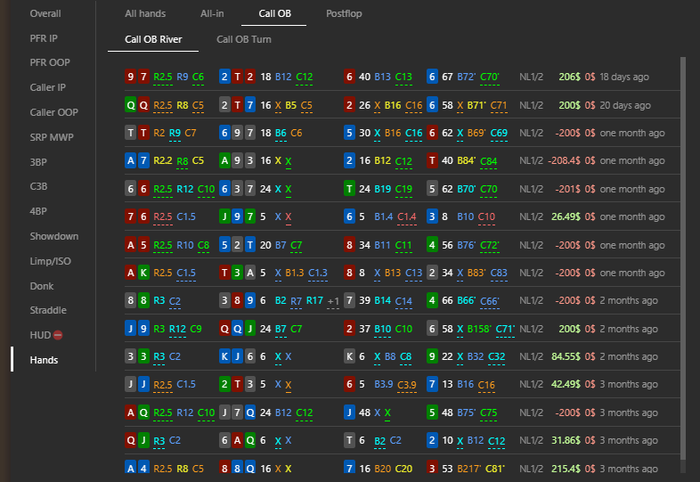Click the B75' river bet action
Image resolution: width=700 pixels, height=482 pixels.
coord(467,413)
